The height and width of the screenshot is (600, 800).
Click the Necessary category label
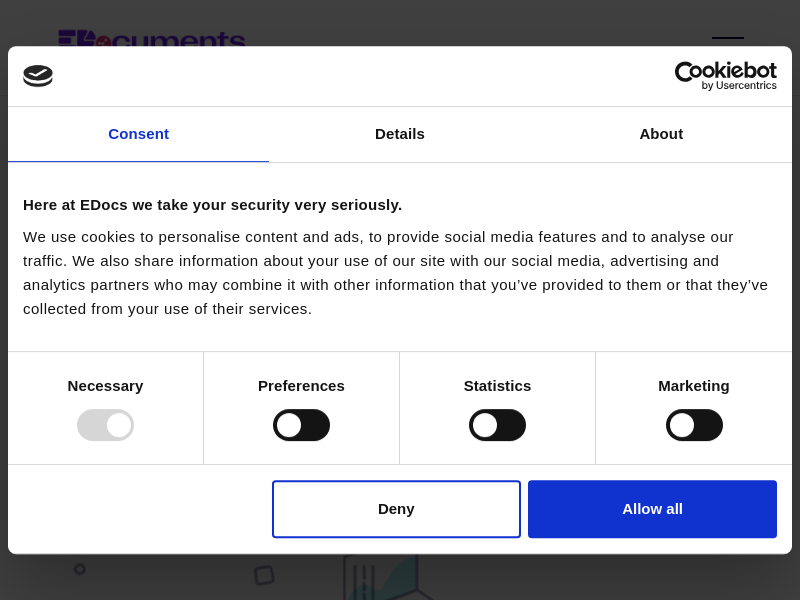[x=105, y=386]
